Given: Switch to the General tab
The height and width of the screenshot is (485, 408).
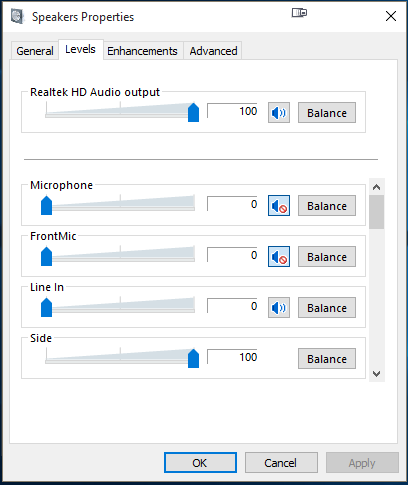Looking at the screenshot, I should point(35,51).
